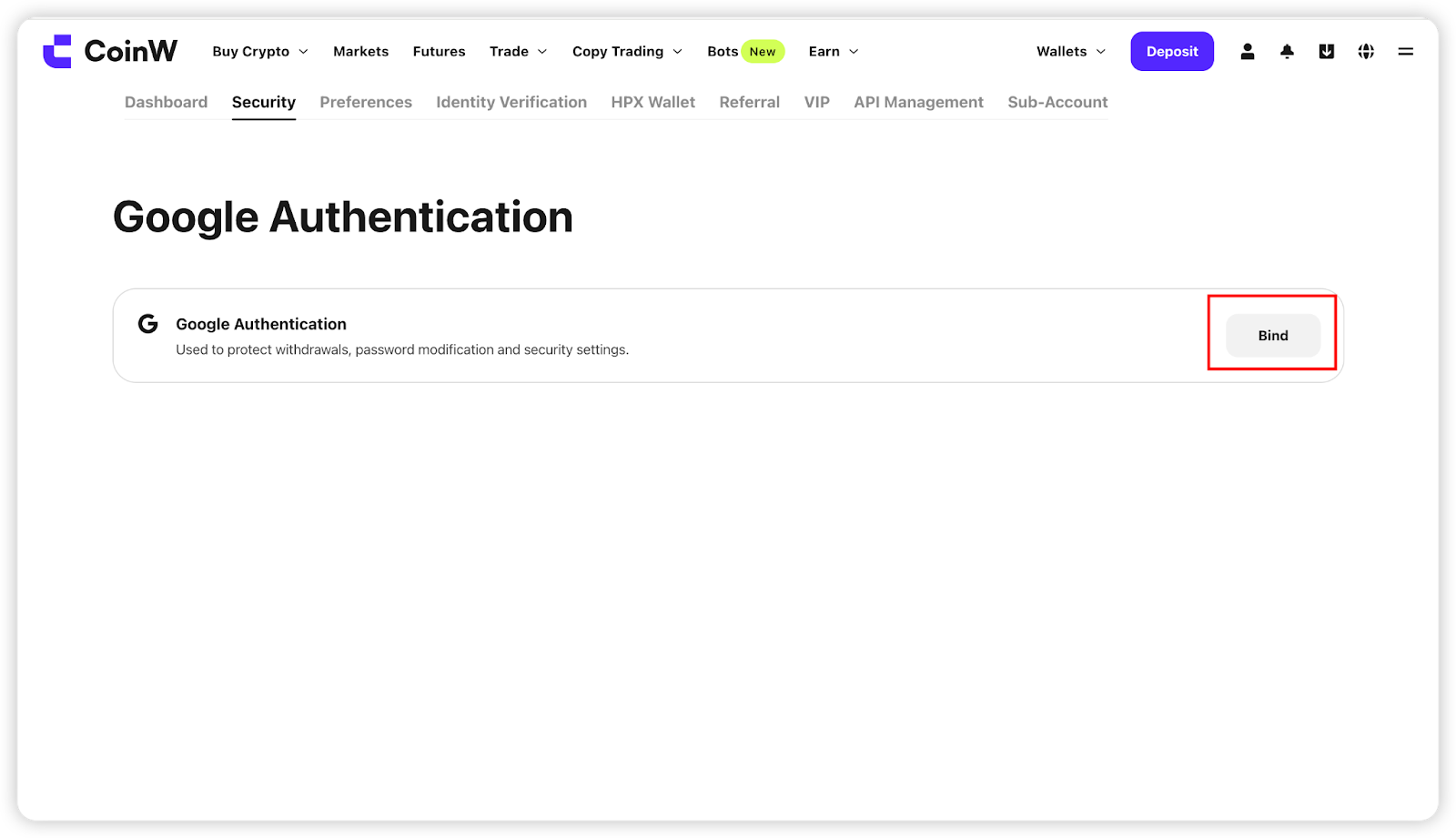Open the user profile icon
The image size is (1456, 838).
1248,52
